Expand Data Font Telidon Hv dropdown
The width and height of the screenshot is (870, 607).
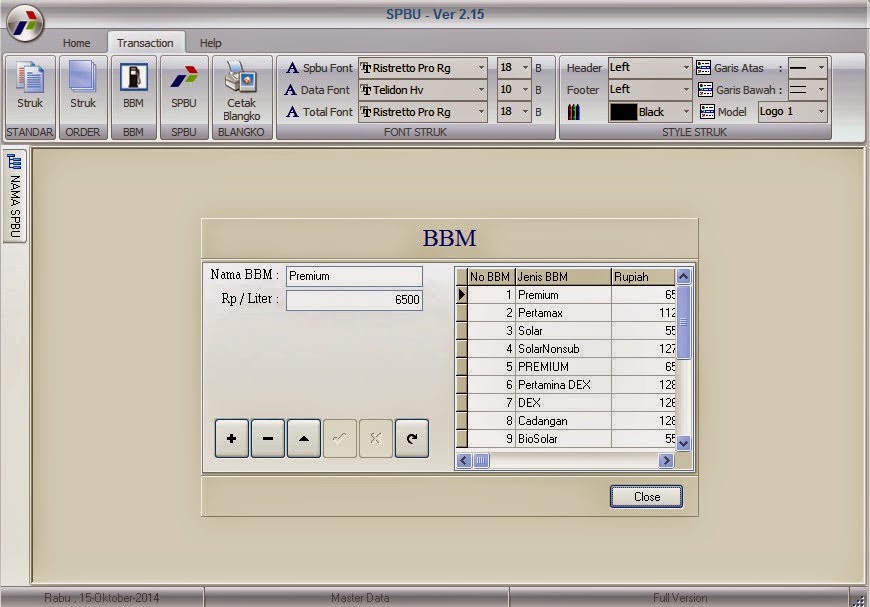click(x=481, y=89)
